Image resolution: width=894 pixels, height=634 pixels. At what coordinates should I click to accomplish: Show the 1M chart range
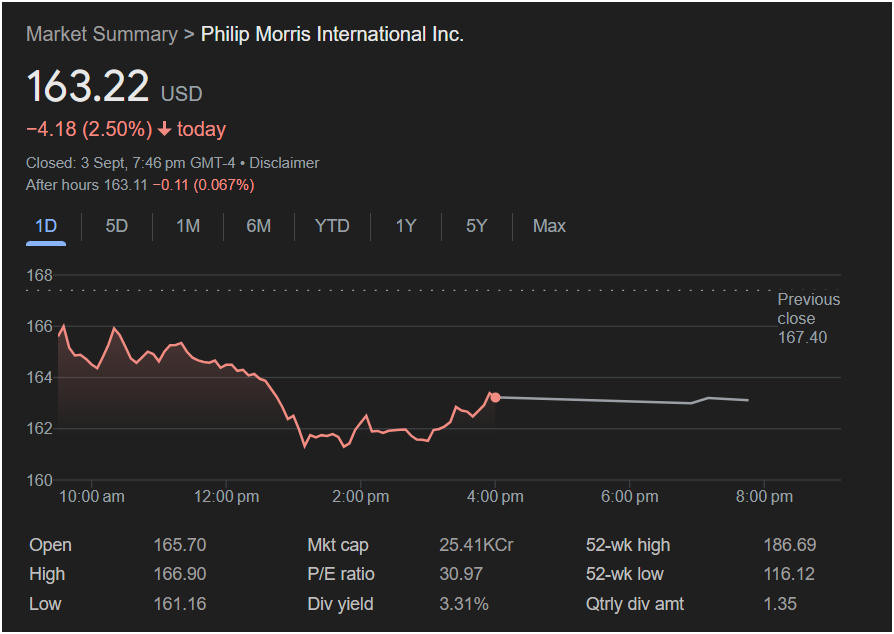tap(188, 226)
